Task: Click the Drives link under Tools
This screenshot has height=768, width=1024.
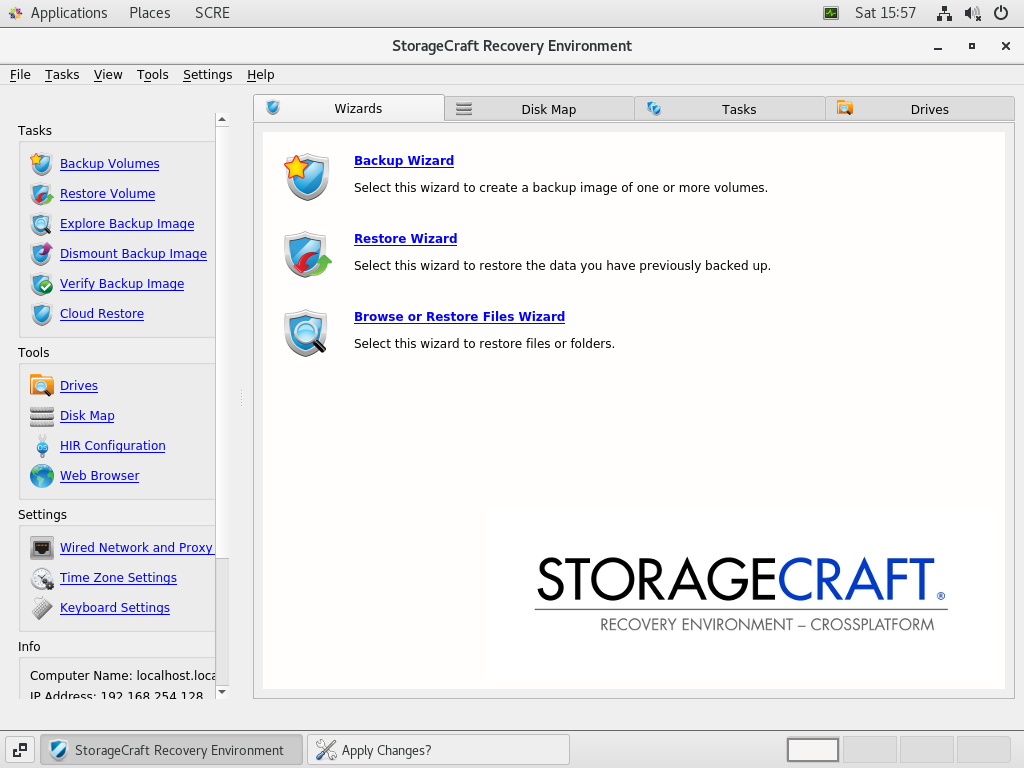Action: 79,385
